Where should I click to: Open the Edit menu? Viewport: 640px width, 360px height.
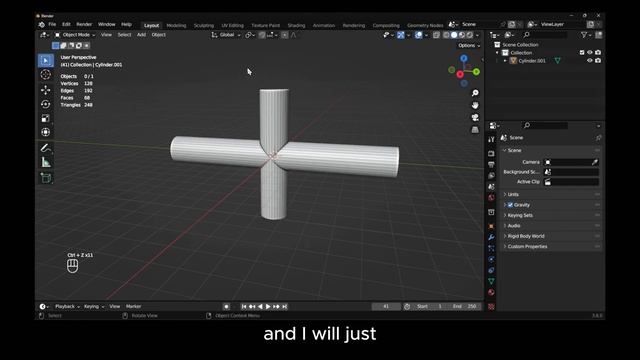(x=66, y=24)
